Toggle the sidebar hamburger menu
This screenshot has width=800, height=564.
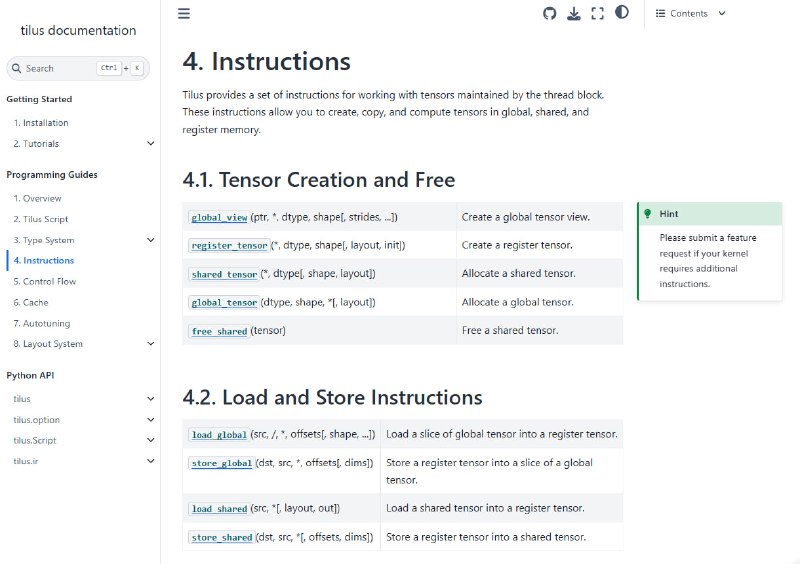(184, 13)
